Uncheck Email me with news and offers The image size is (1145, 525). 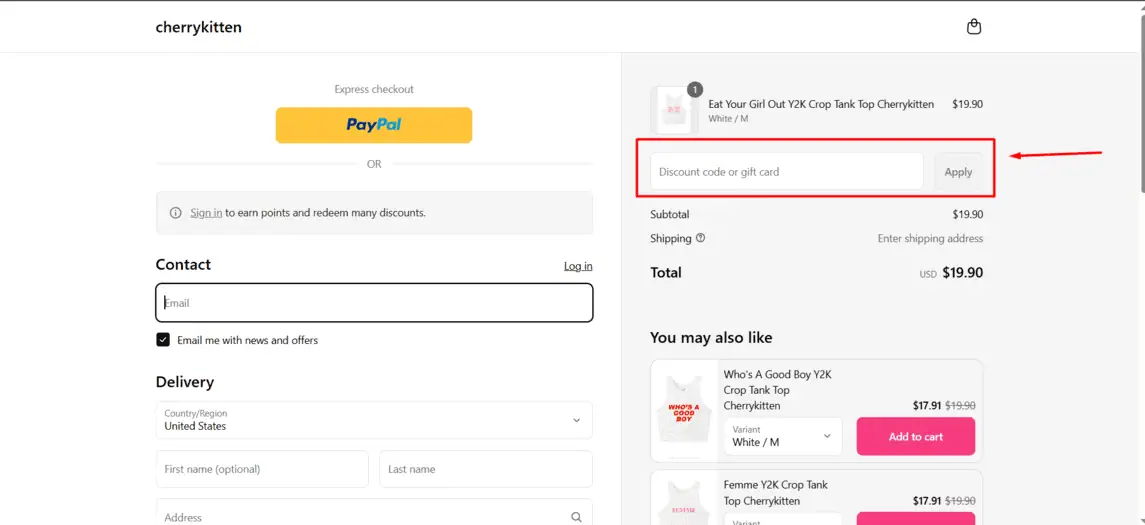click(x=163, y=340)
